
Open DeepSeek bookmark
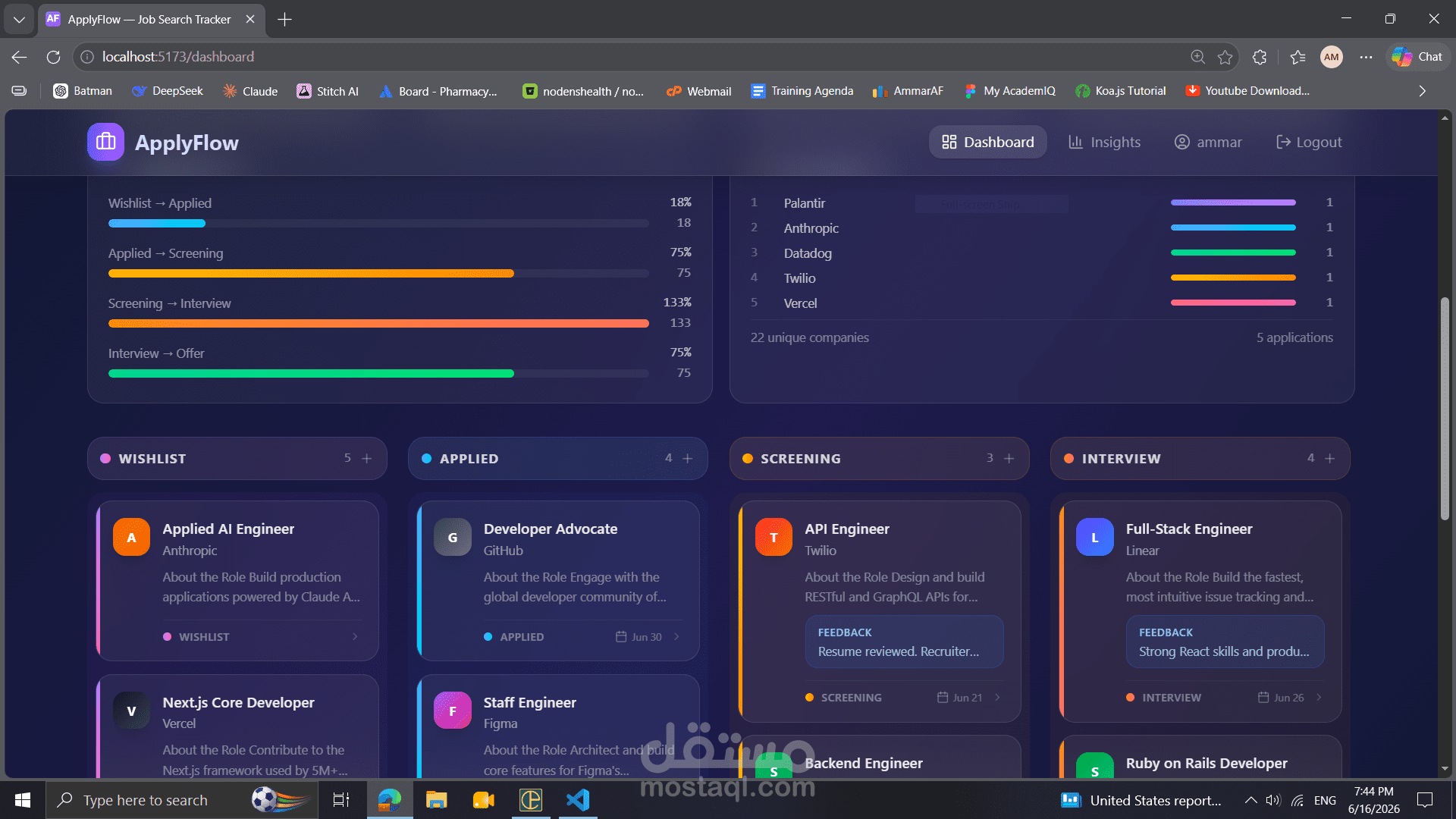168,91
